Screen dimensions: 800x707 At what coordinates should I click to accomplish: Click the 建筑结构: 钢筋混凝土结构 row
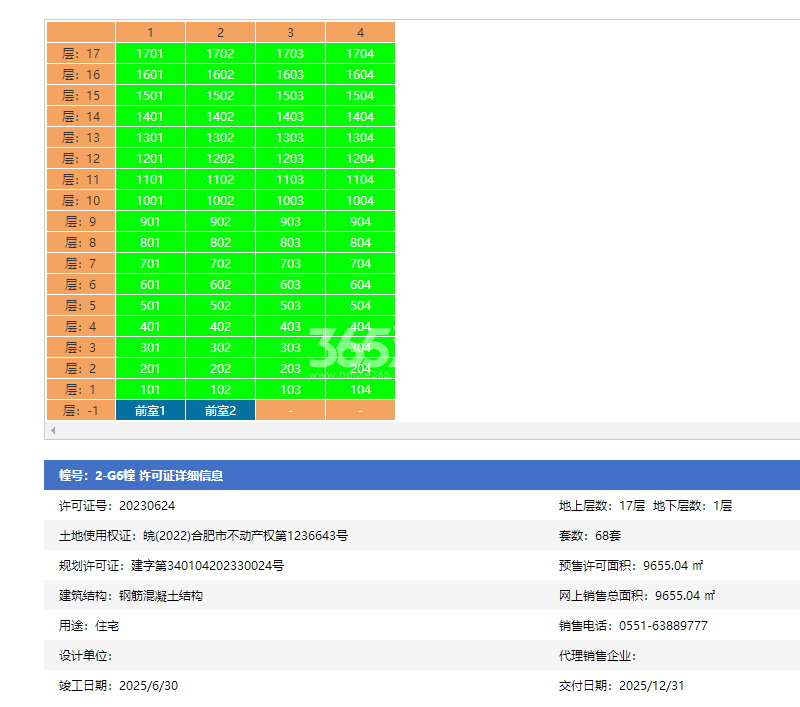coord(131,596)
